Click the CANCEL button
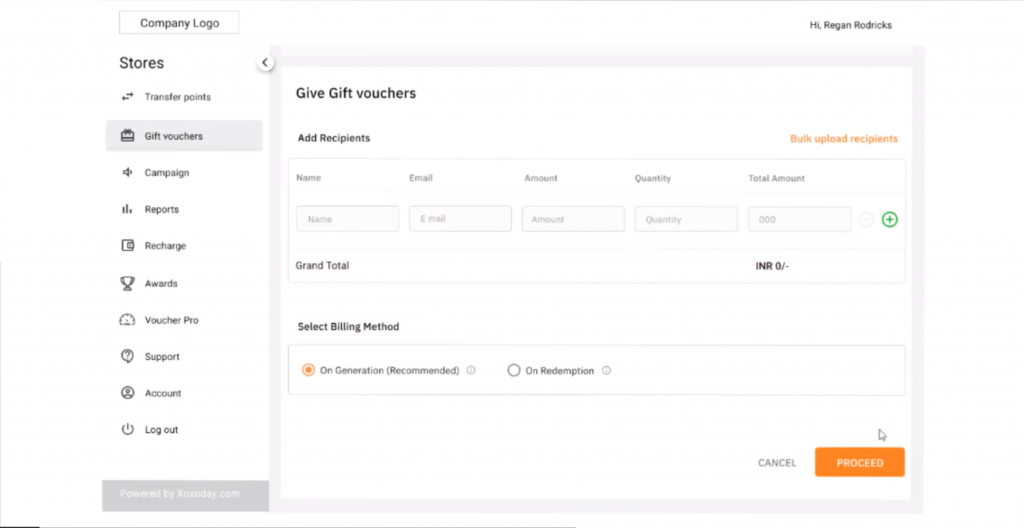 tap(777, 463)
